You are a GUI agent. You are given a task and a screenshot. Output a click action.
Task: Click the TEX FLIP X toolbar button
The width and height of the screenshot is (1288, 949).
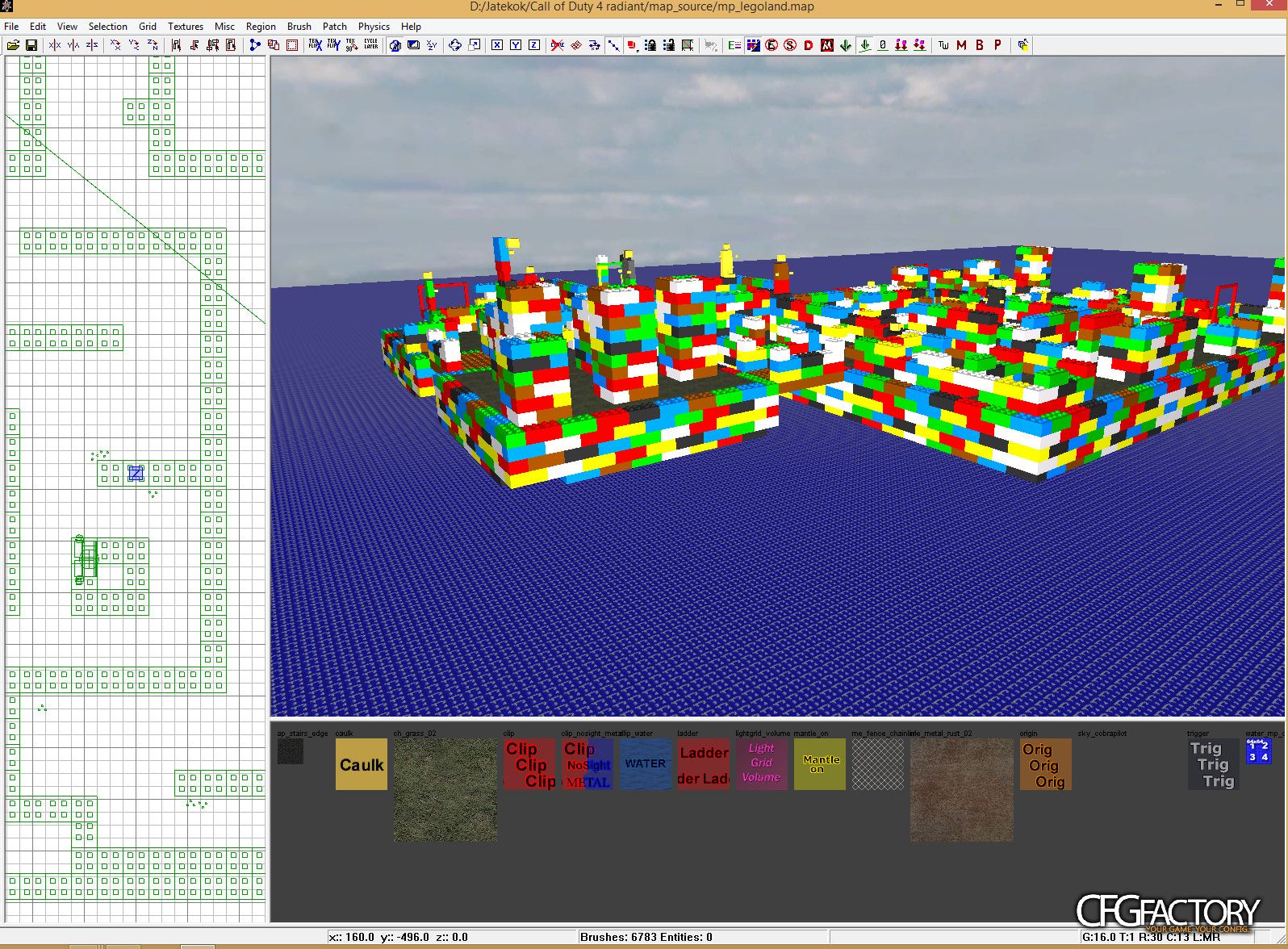click(316, 45)
